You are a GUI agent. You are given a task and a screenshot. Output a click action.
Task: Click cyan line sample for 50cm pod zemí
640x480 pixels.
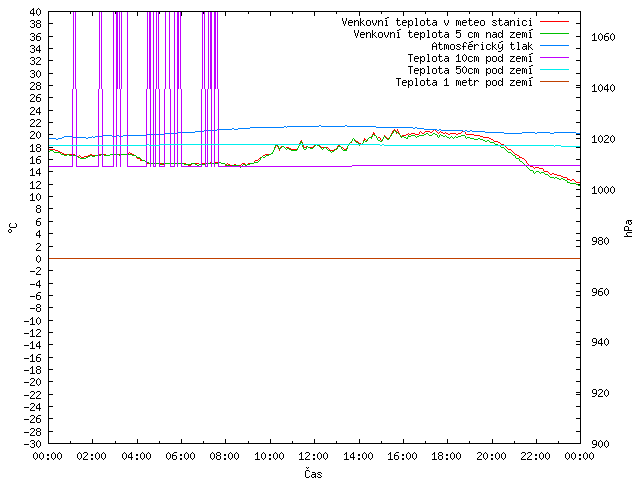554,69
